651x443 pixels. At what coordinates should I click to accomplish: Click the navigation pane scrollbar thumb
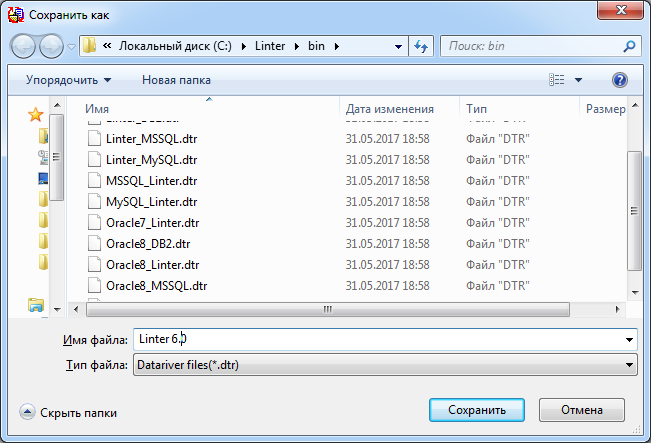[57, 157]
